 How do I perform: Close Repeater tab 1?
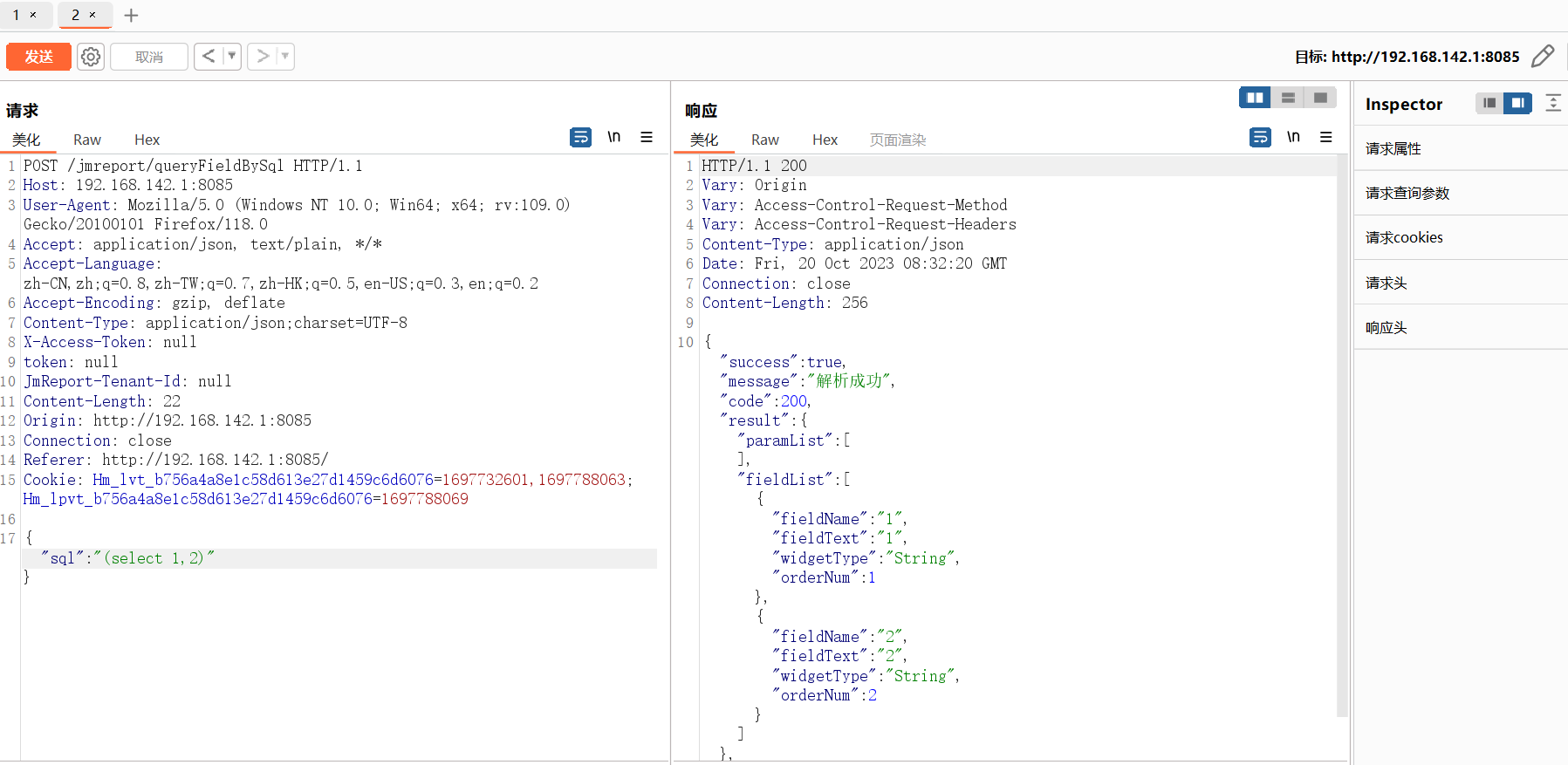(x=33, y=15)
